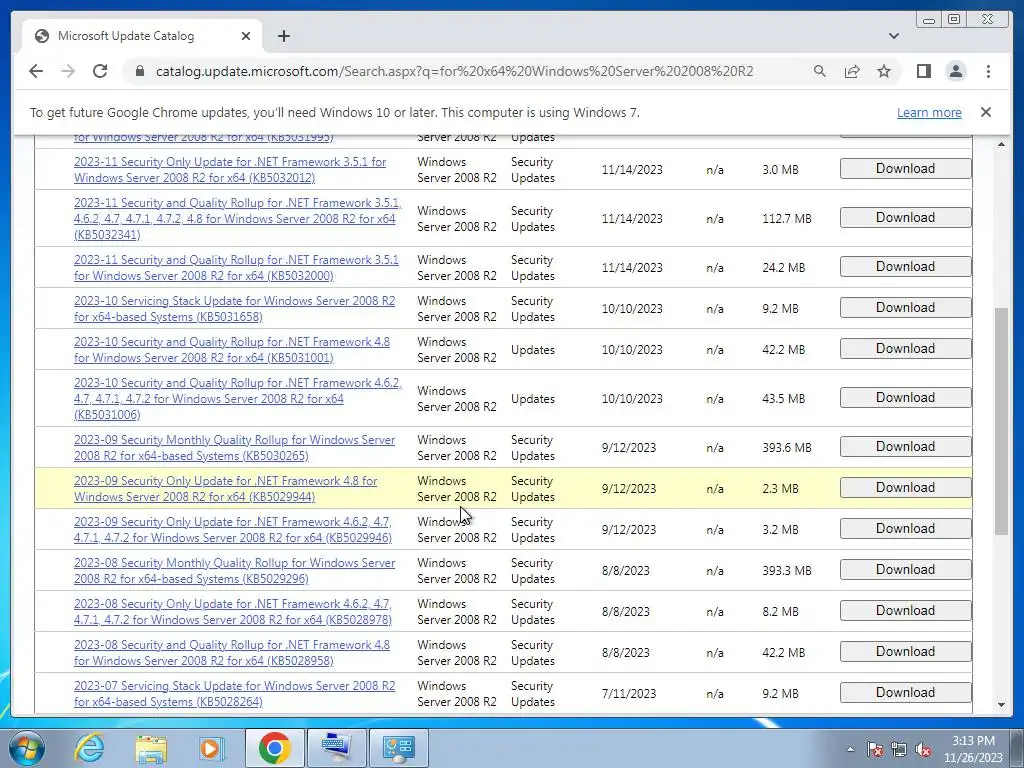
Task: Open the Control Panel taskbar item
Action: click(399, 748)
